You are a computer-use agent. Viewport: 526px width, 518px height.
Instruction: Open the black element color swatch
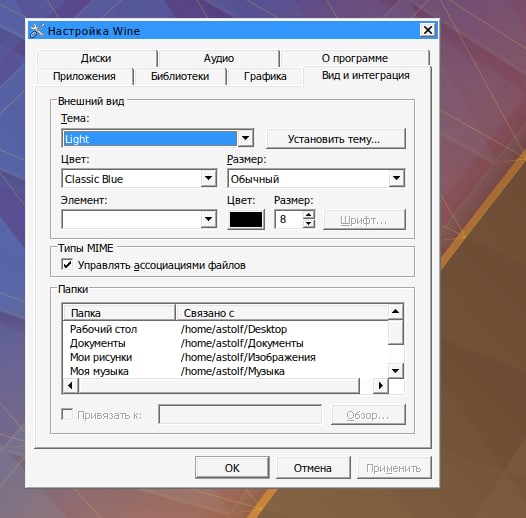click(x=246, y=220)
